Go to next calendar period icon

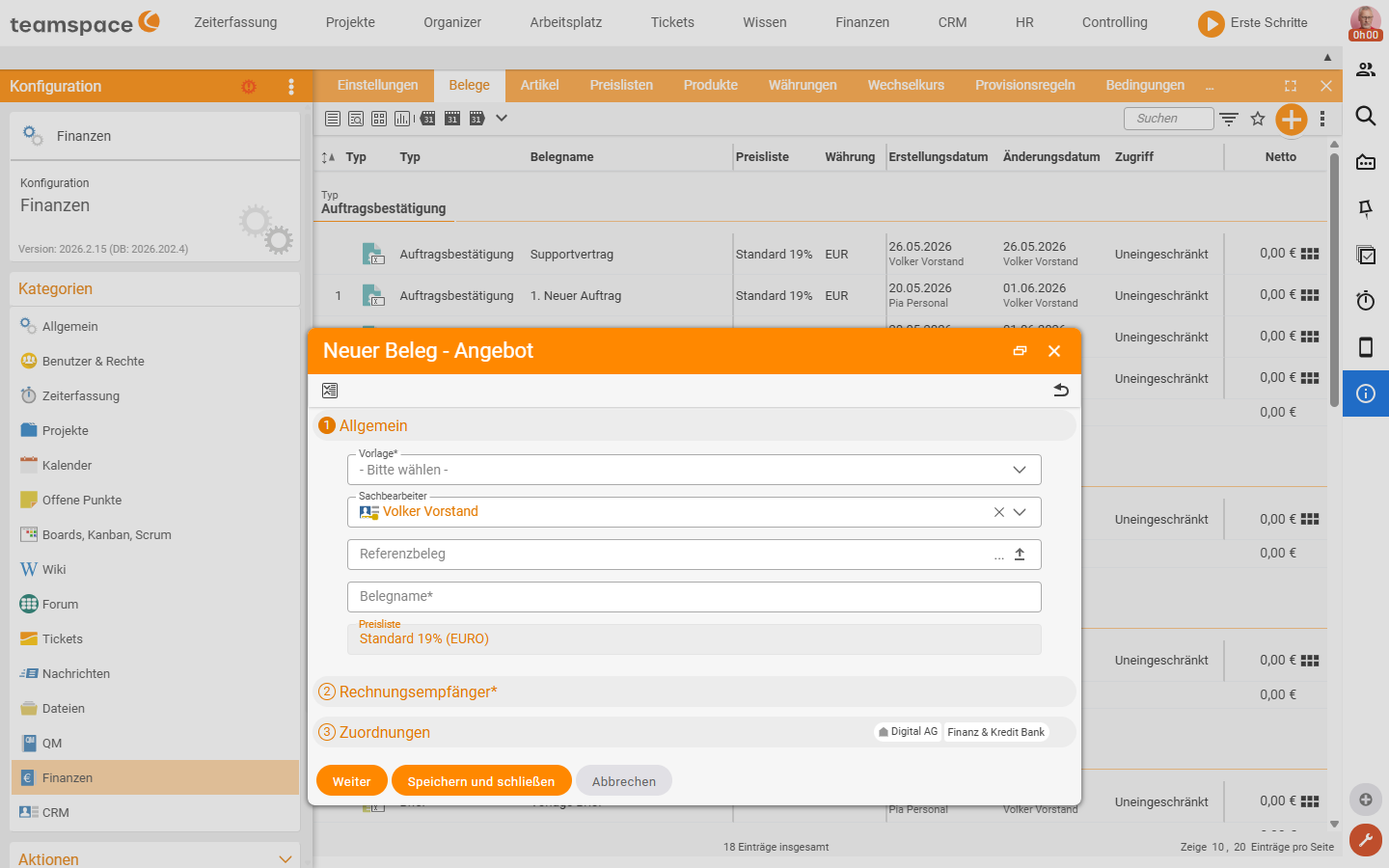(x=477, y=119)
